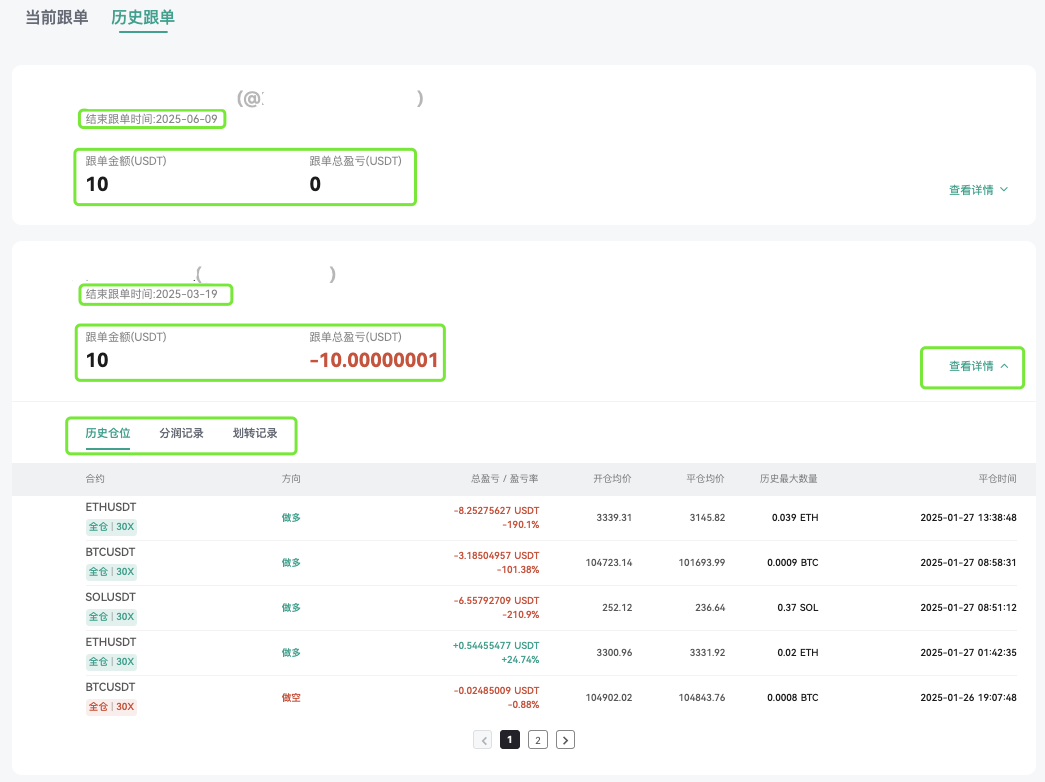Click the SOLUSDT 全仓|30X leverage badge
Viewport: 1045px width, 782px height.
tap(111, 616)
